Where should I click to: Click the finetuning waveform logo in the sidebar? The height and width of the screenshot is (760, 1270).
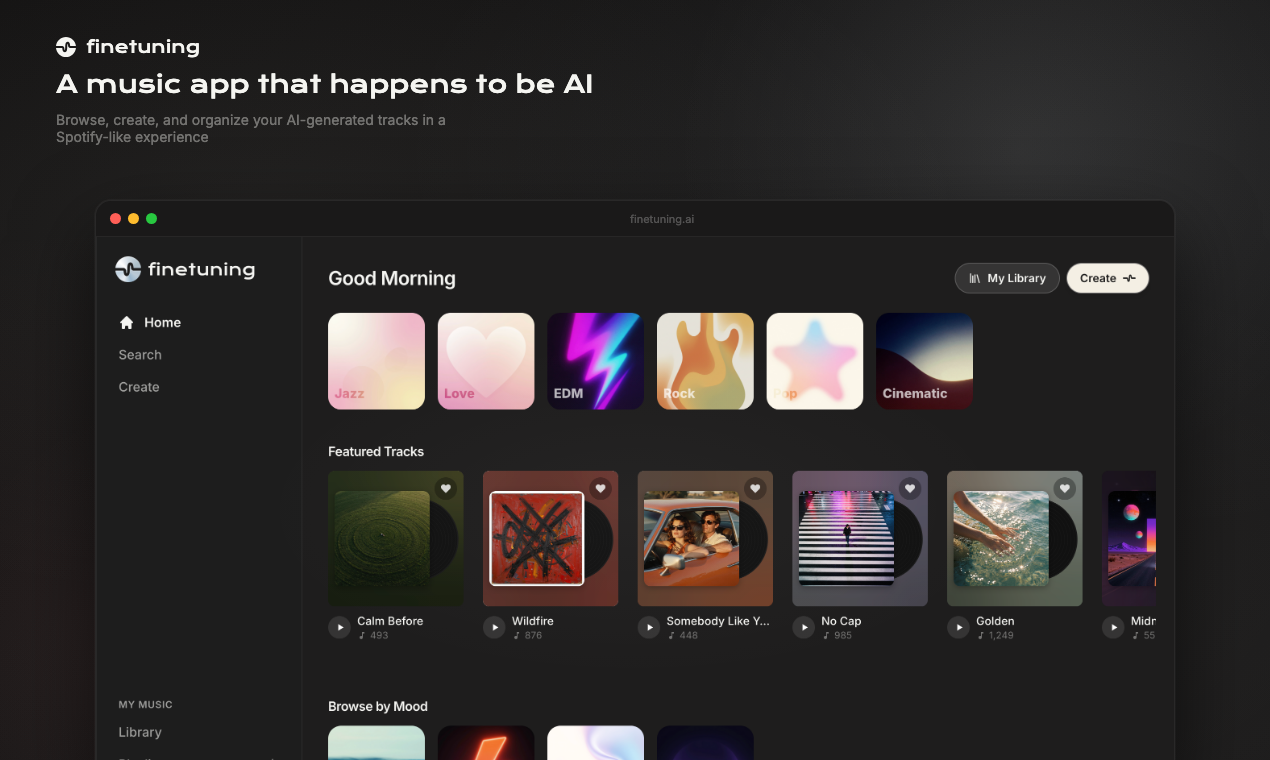(x=128, y=269)
